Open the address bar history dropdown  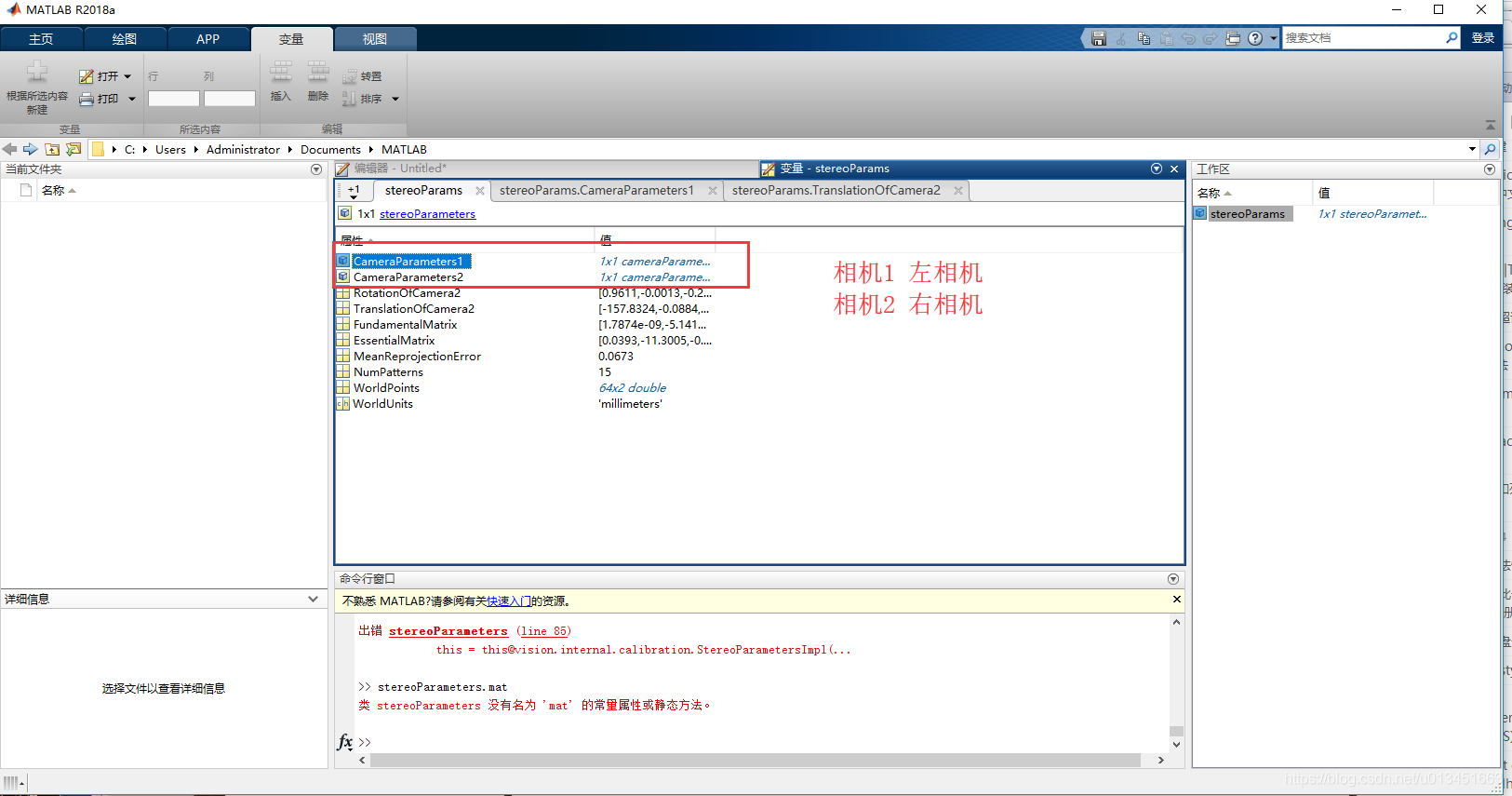pos(1472,149)
